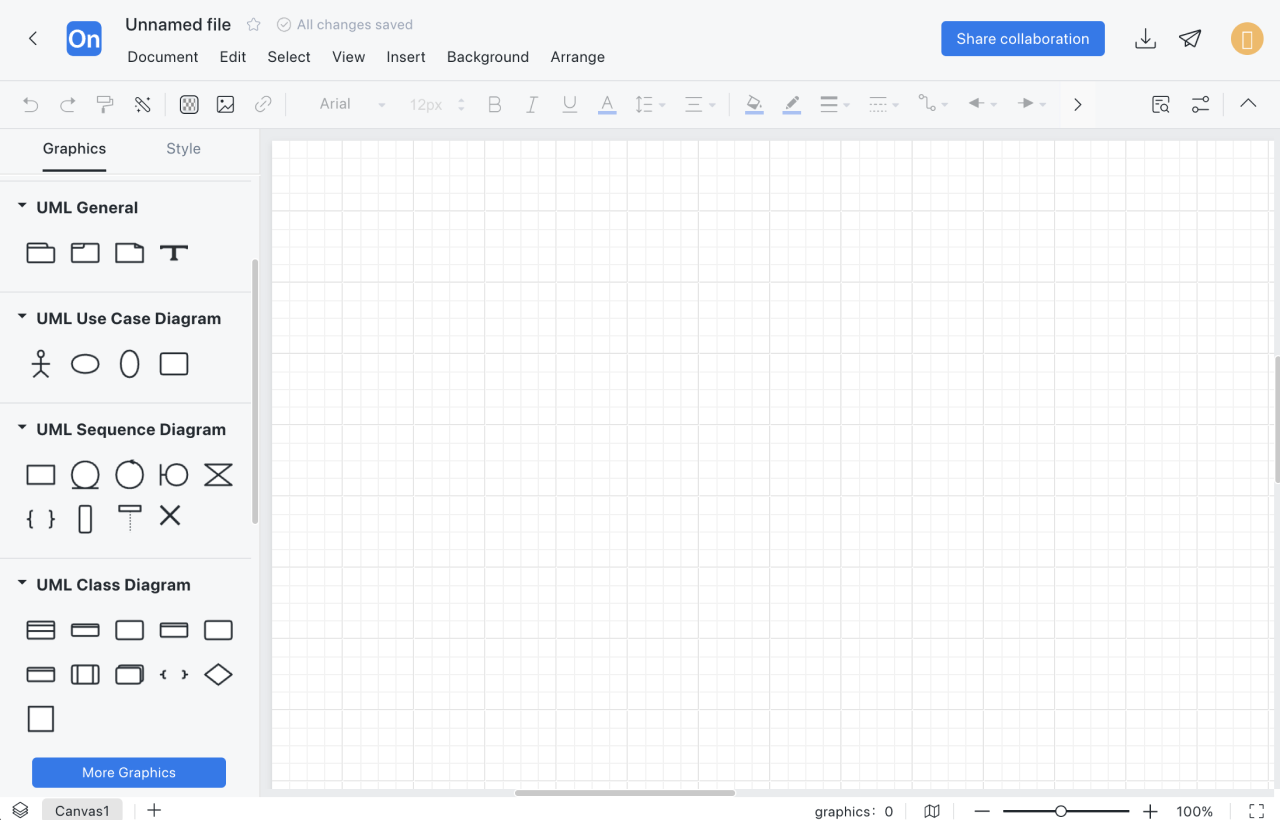1280x820 pixels.
Task: Switch to the Style tab
Action: 183,149
